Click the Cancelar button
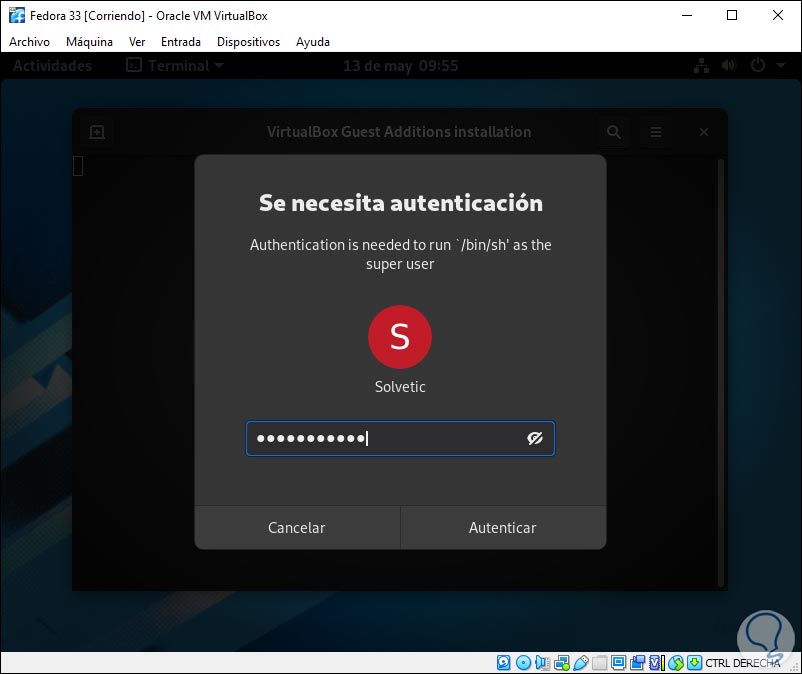The height and width of the screenshot is (674, 802). [x=297, y=528]
